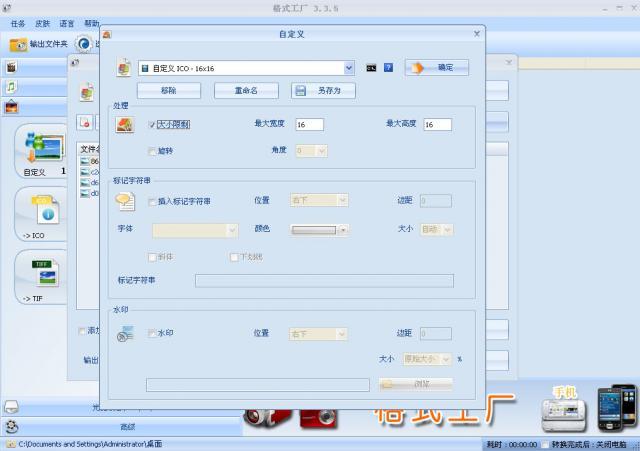Screen dimensions: 640x451
Task: Open the video category in sidebar
Action: [x=11, y=67]
